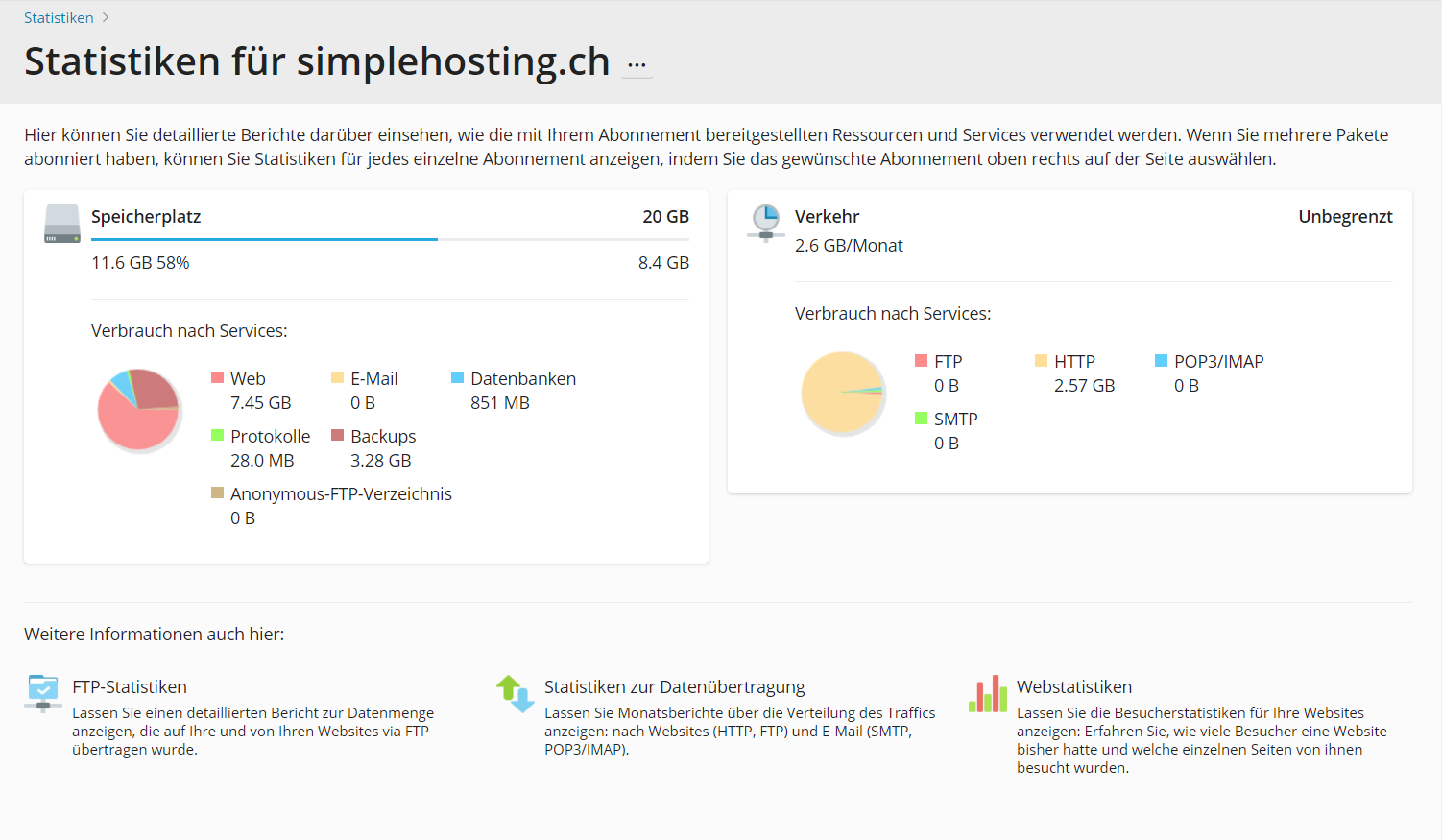
Task: Click the Anonymous-FTP-Verzeichnis legend entry
Action: [x=341, y=493]
